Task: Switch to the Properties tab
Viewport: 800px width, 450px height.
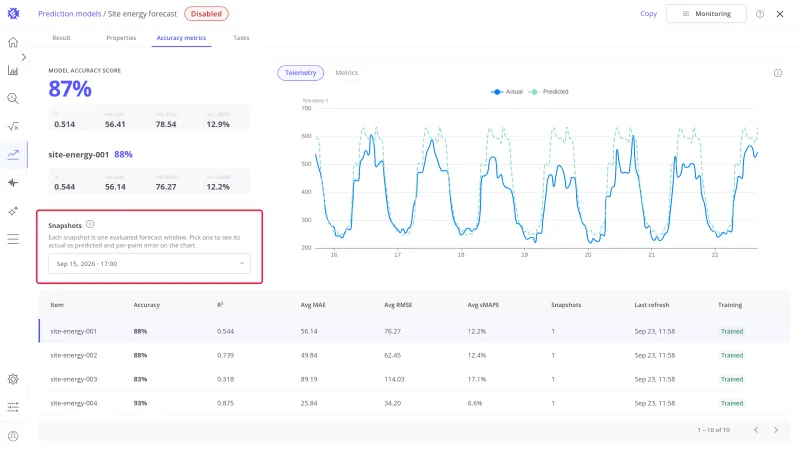Action: coord(121,38)
